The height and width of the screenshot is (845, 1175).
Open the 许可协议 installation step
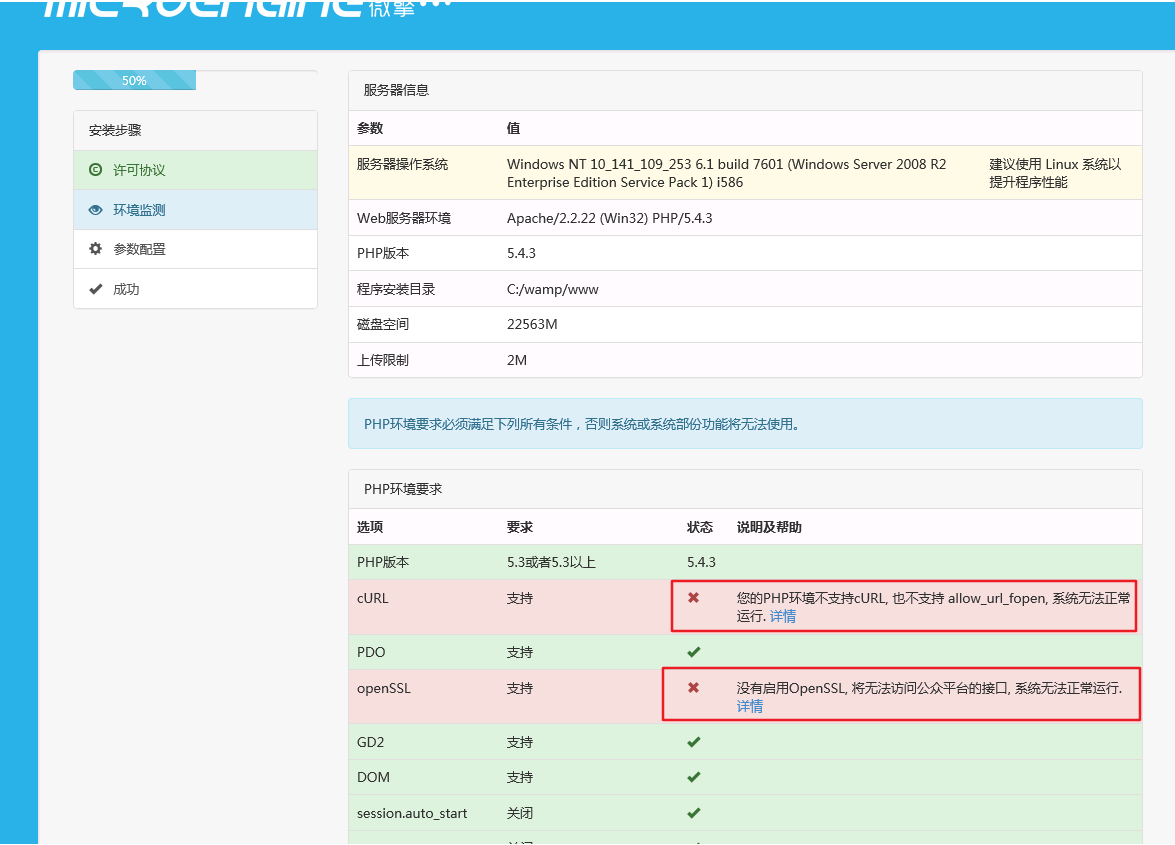[196, 170]
